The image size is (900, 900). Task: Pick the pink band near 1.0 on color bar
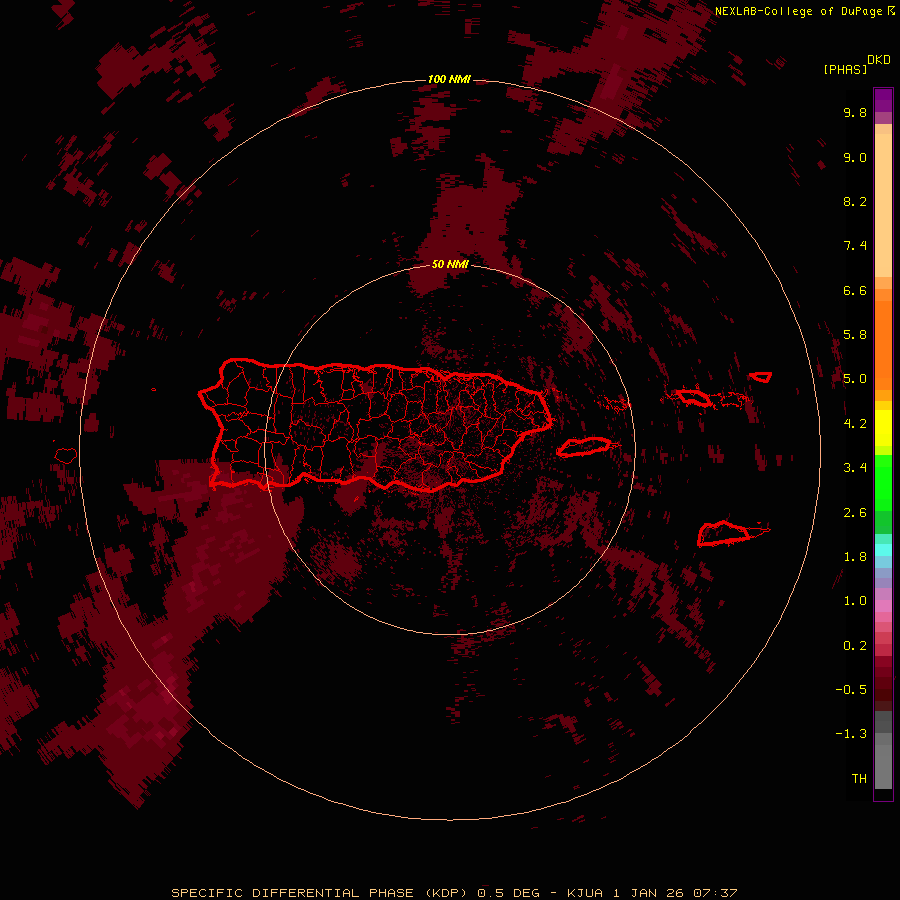(x=883, y=606)
